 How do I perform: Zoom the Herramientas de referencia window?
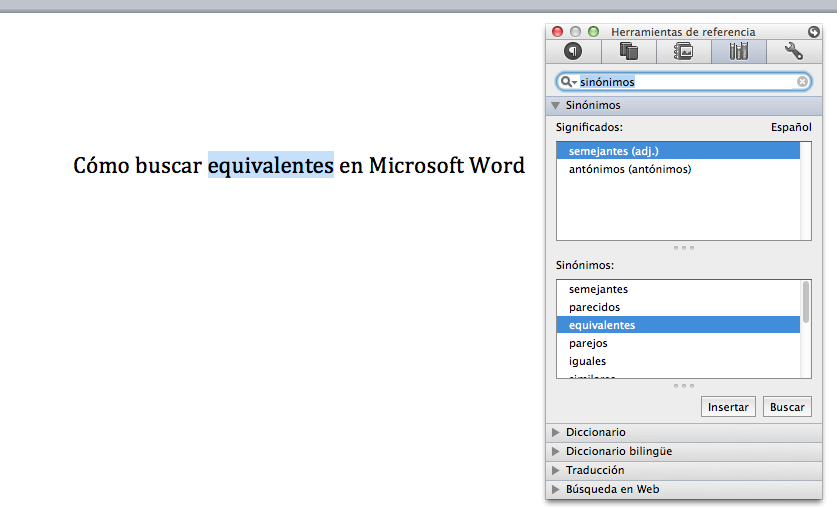point(593,32)
